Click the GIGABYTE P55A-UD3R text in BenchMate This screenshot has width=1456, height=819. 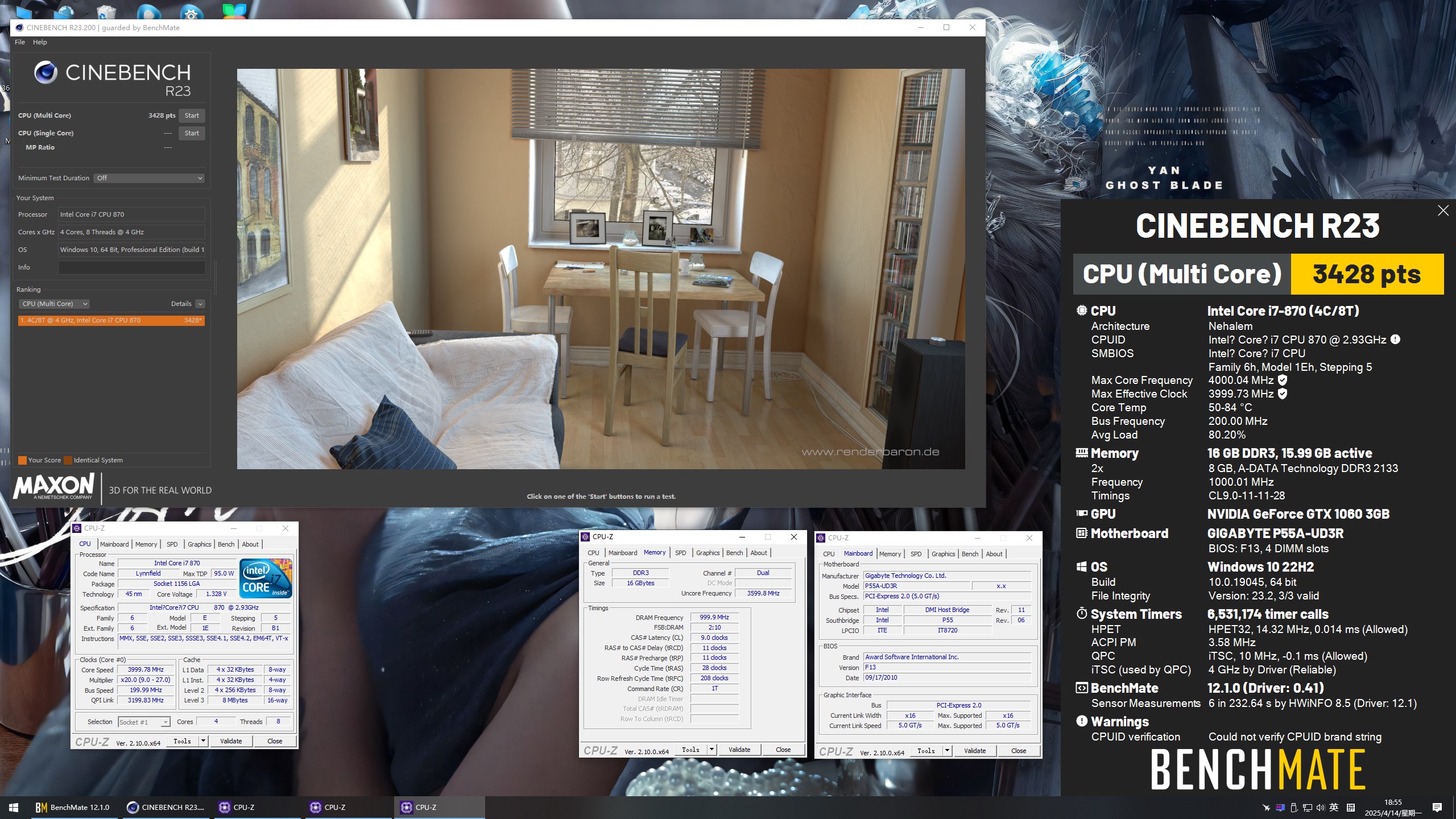click(x=1276, y=533)
